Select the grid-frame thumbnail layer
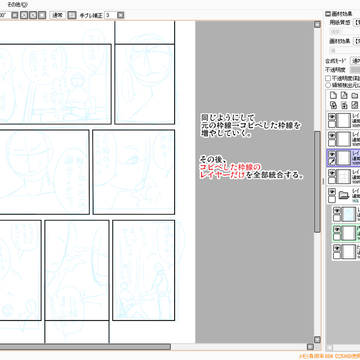 point(344,176)
